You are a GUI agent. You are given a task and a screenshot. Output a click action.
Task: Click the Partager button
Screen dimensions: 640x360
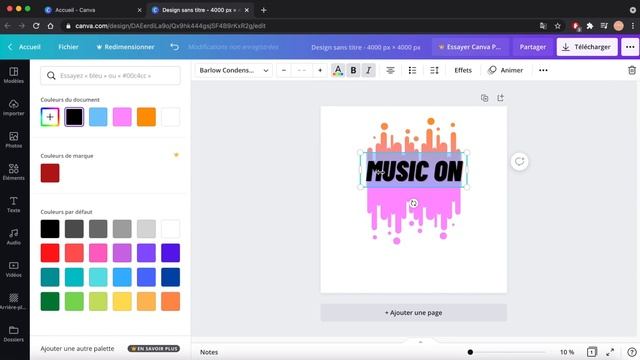coord(533,47)
